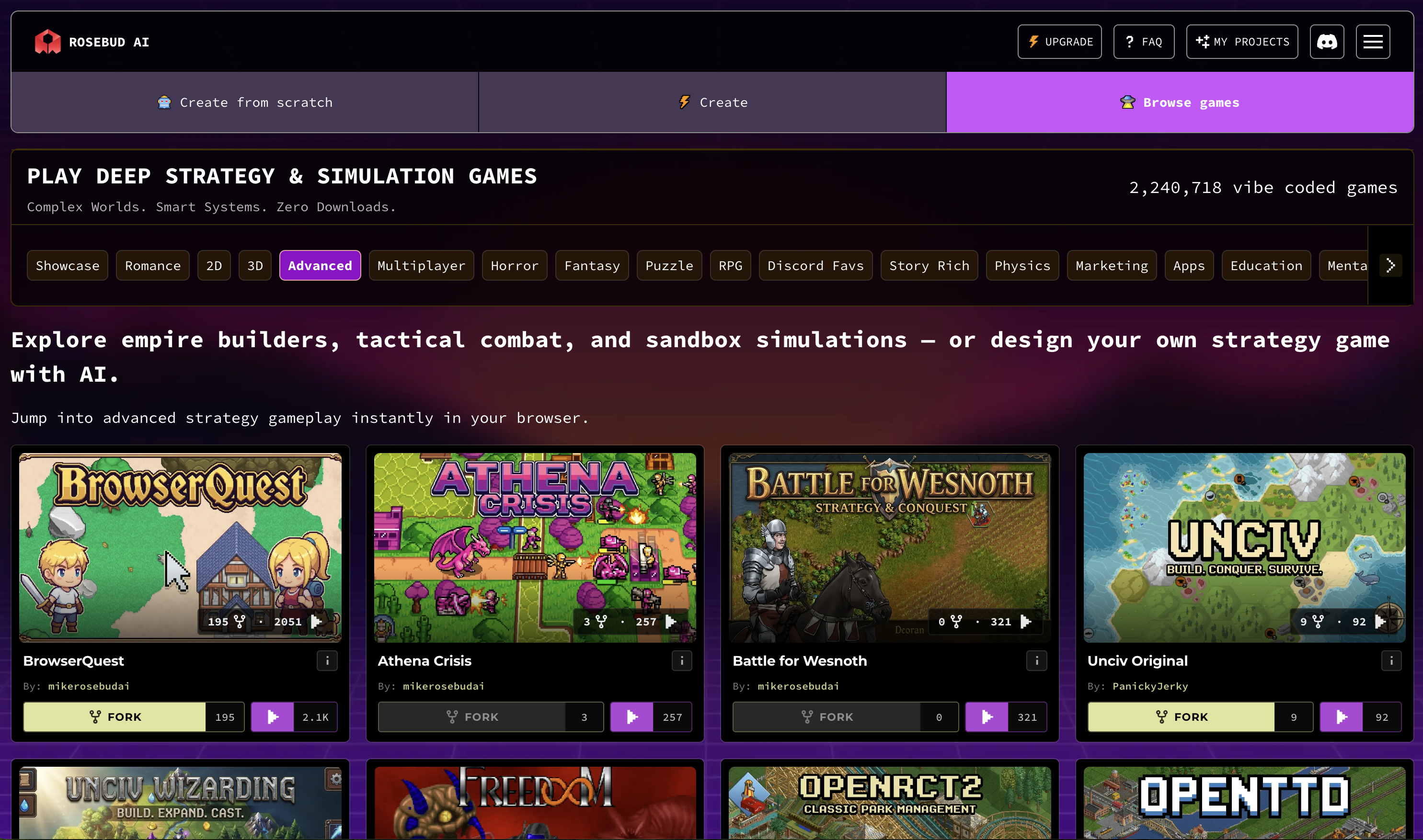Click the lightning Upgrade icon
The width and height of the screenshot is (1423, 840).
coord(1034,41)
